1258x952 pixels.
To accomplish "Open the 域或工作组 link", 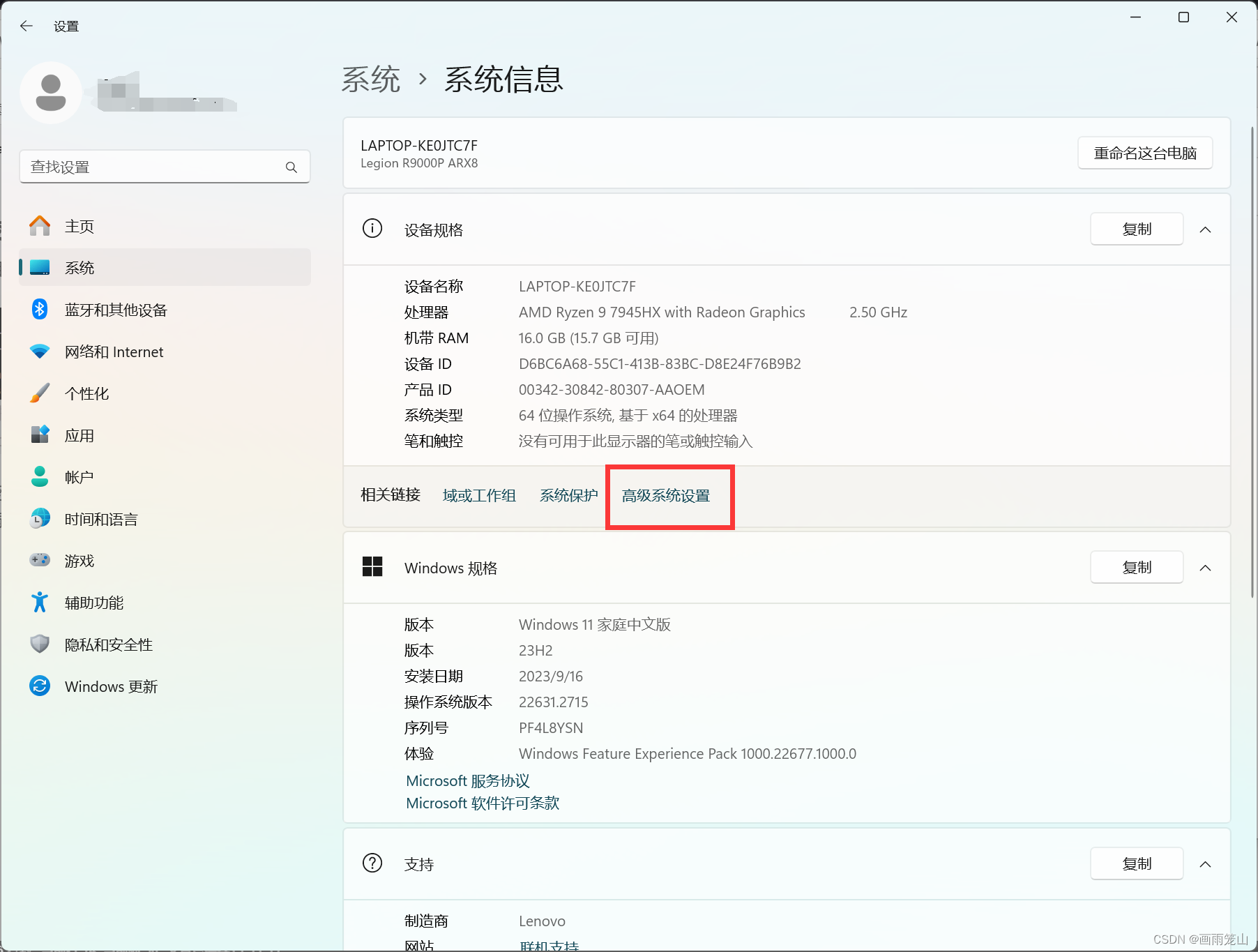I will point(479,495).
